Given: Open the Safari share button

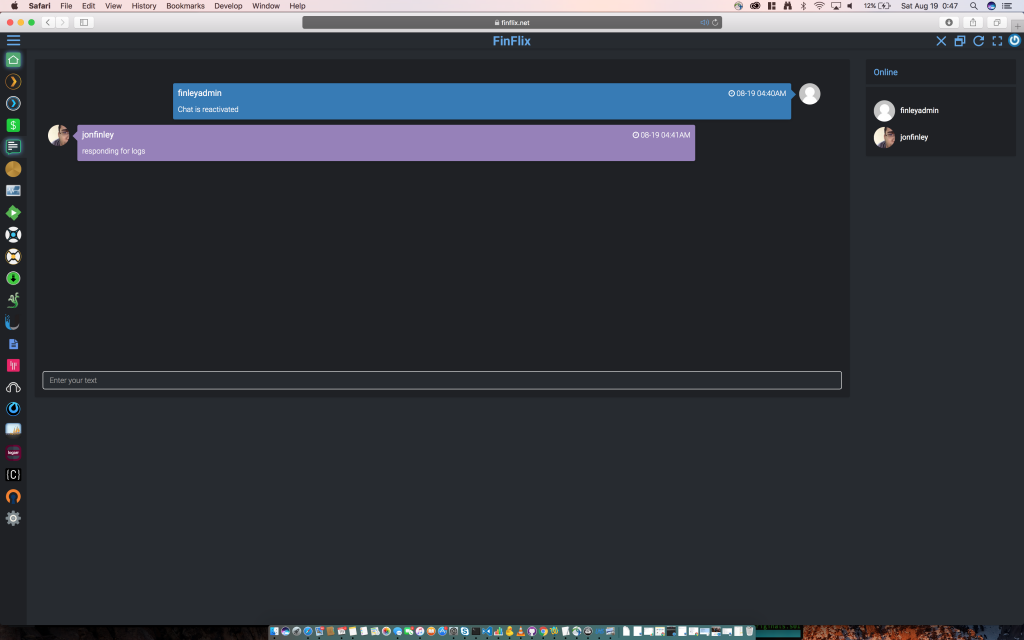Looking at the screenshot, I should [973, 22].
